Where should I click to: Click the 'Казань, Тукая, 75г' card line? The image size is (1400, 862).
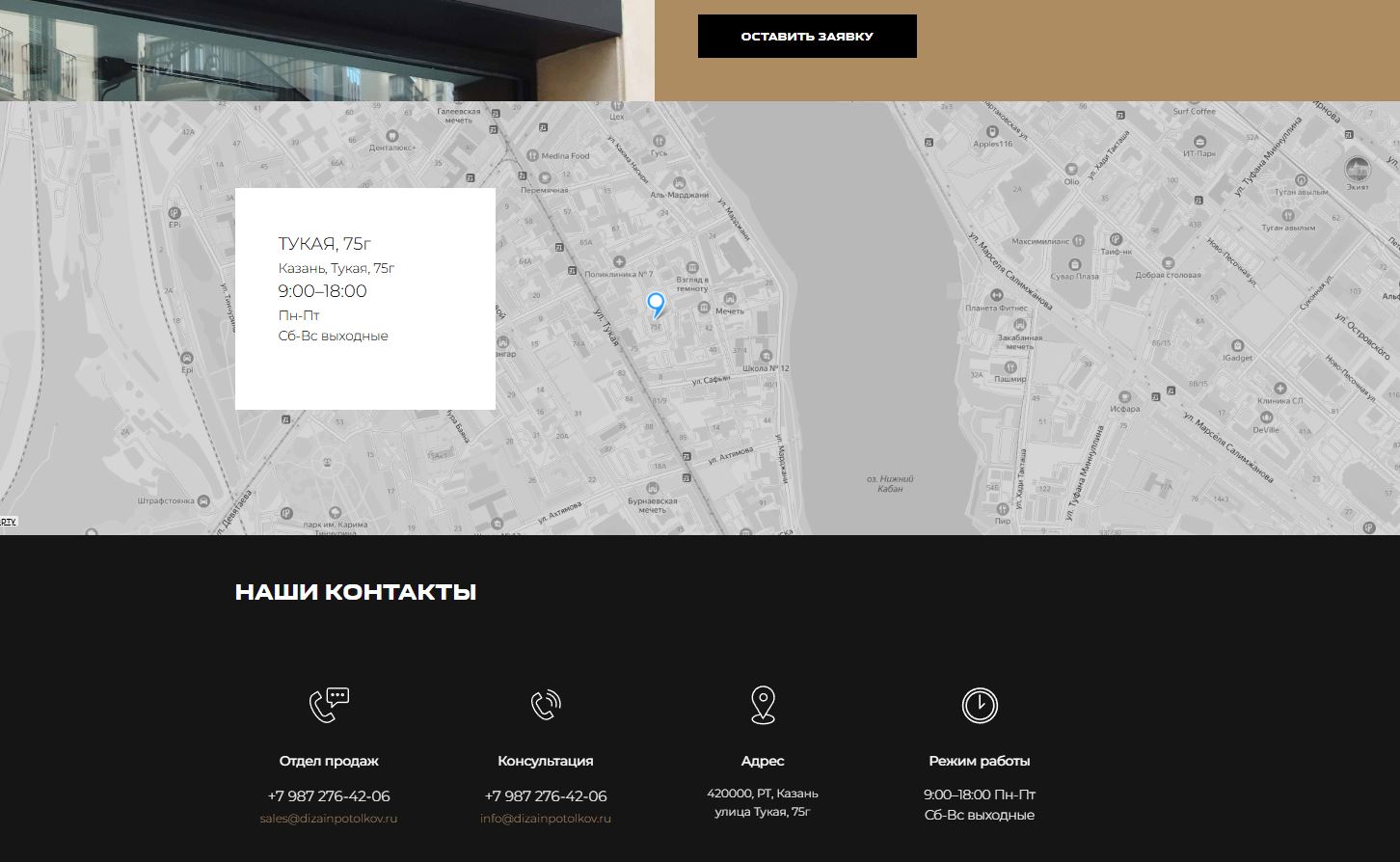pyautogui.click(x=337, y=268)
